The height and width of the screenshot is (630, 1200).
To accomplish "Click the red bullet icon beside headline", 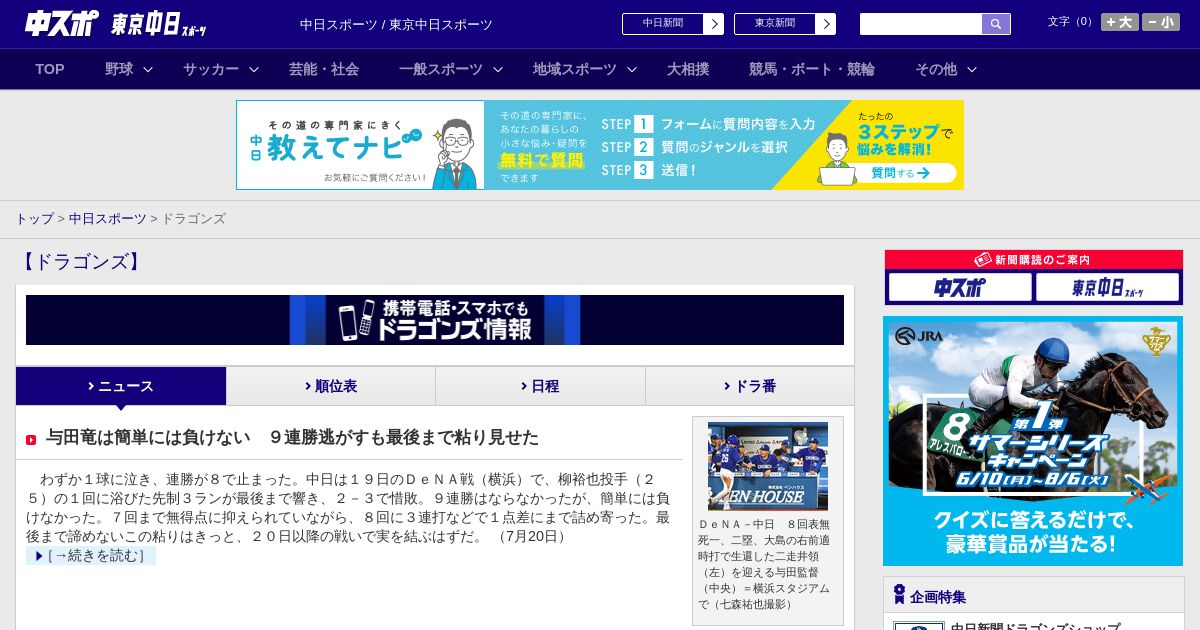I will tap(31, 440).
